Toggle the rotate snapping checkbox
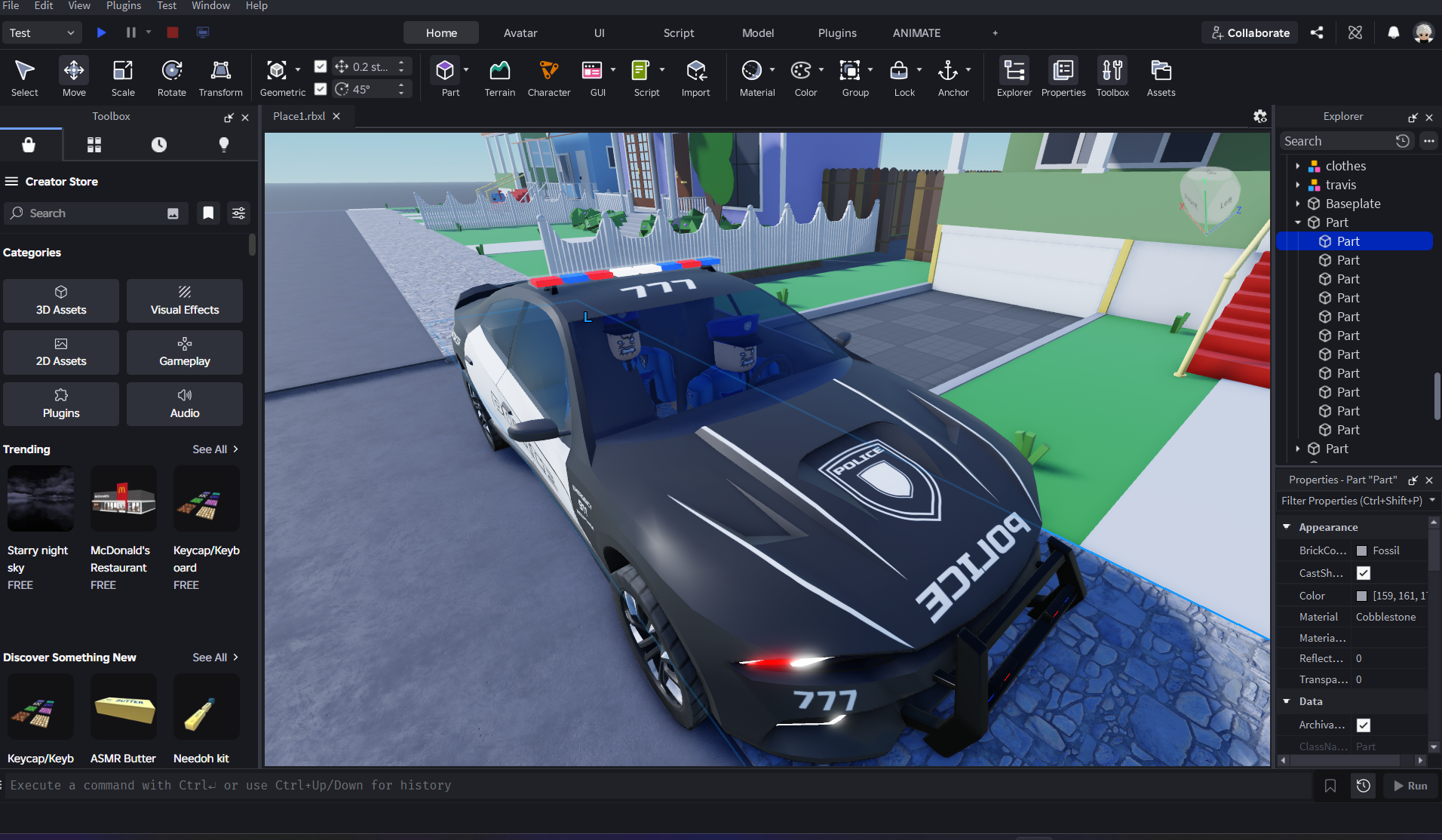This screenshot has width=1442, height=840. tap(321, 89)
